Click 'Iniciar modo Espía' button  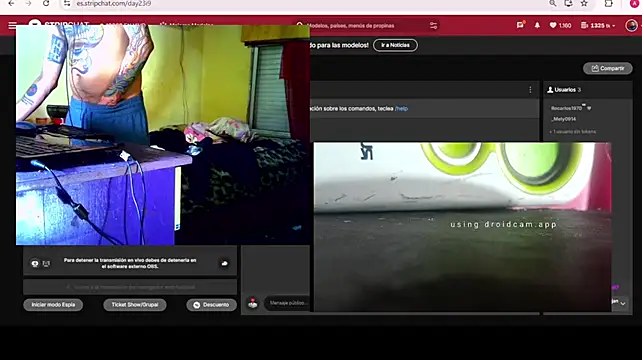[x=53, y=305]
